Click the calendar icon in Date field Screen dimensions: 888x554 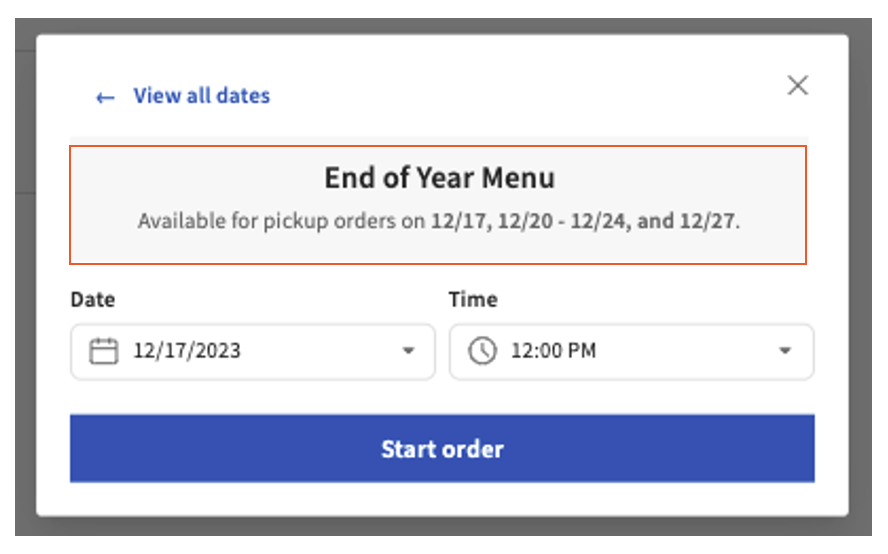click(103, 351)
